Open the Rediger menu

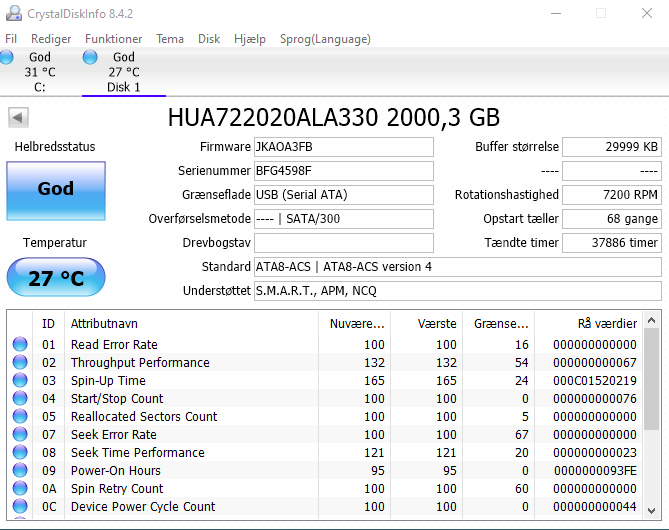51,39
